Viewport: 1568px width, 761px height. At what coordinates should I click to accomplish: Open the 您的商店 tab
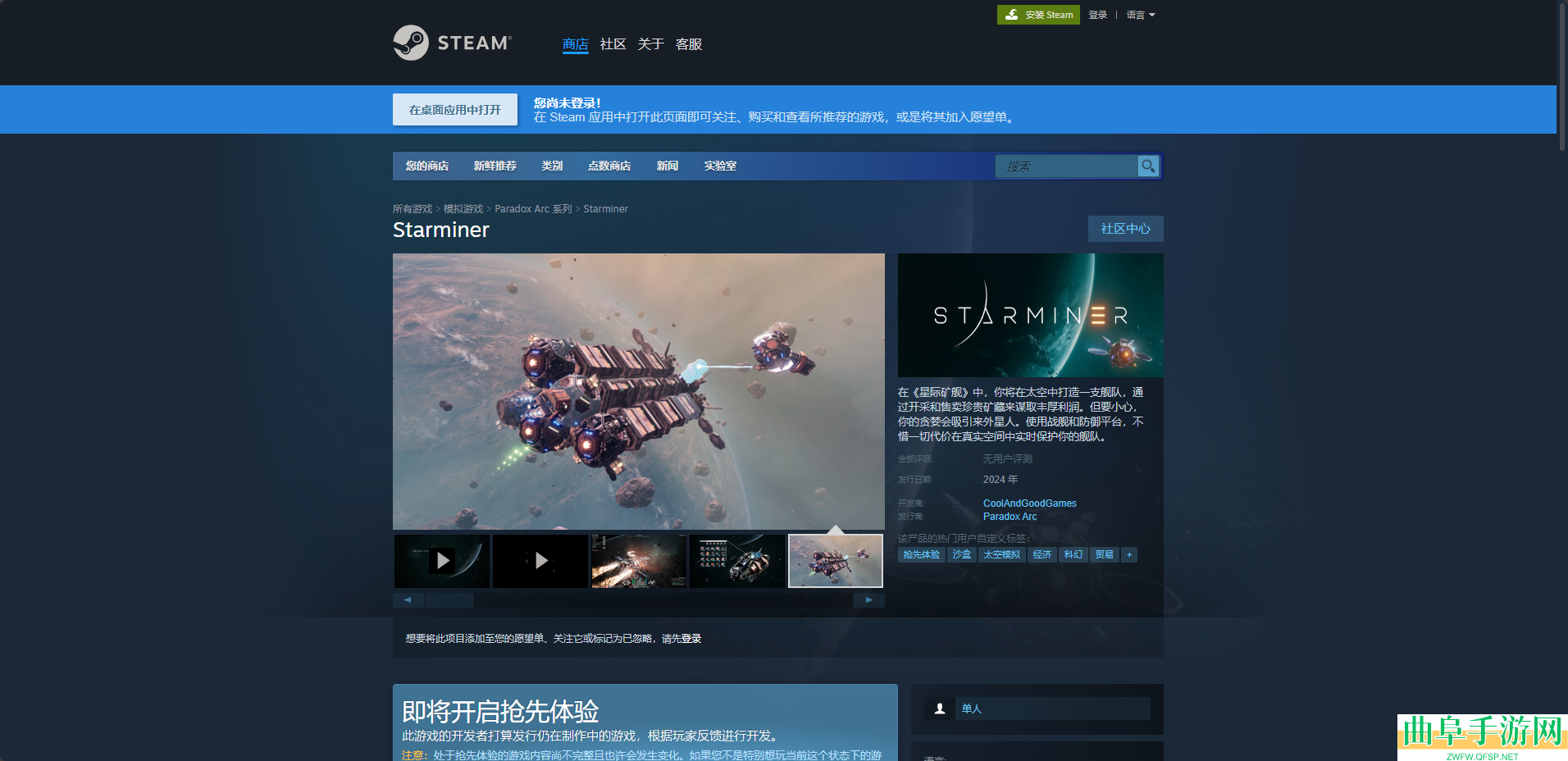pyautogui.click(x=427, y=166)
